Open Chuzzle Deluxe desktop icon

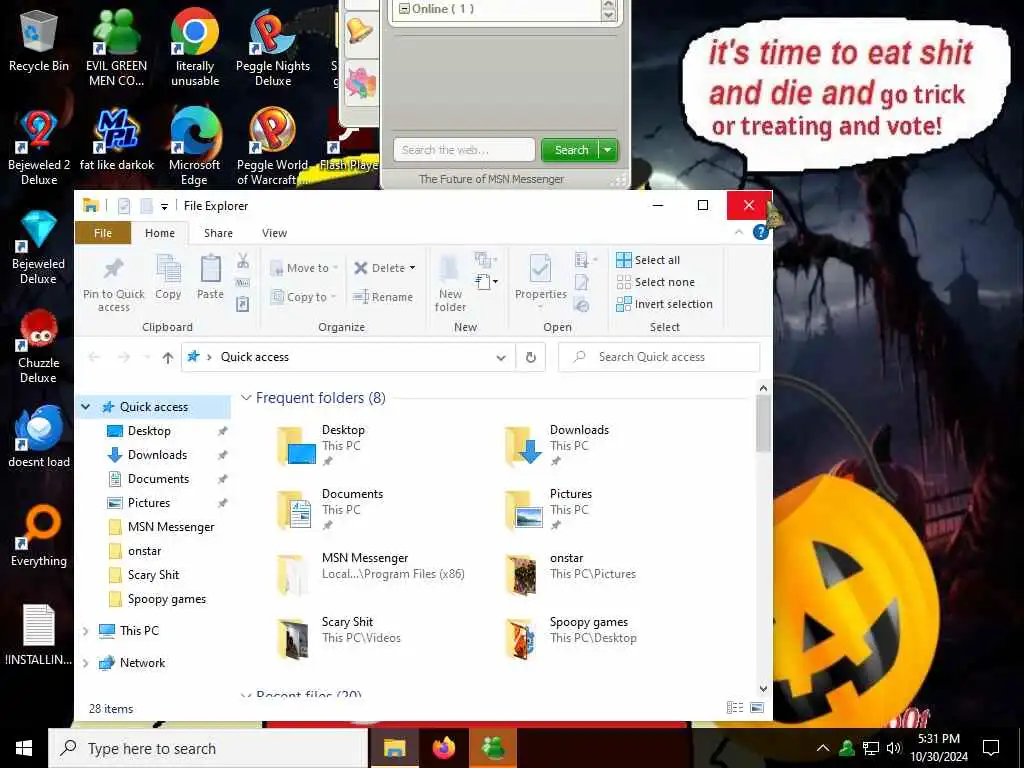39,346
